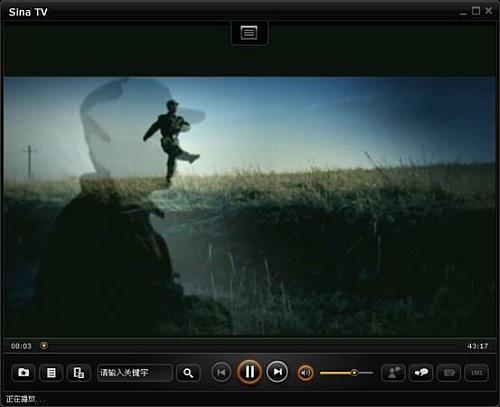Expand the top menu list panel

pos(249,33)
